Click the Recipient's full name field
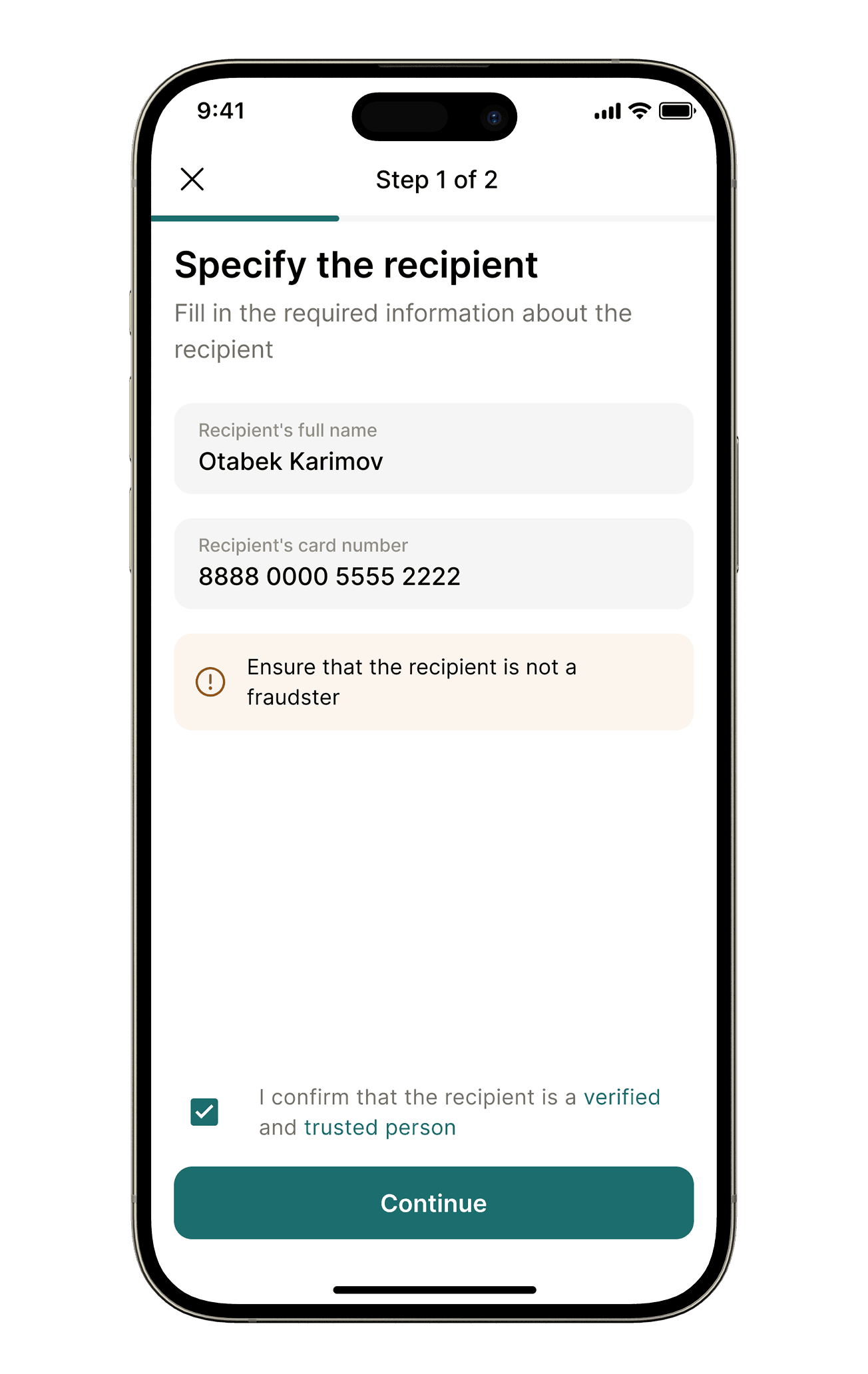Viewport: 868px width, 1374px height. [x=433, y=449]
